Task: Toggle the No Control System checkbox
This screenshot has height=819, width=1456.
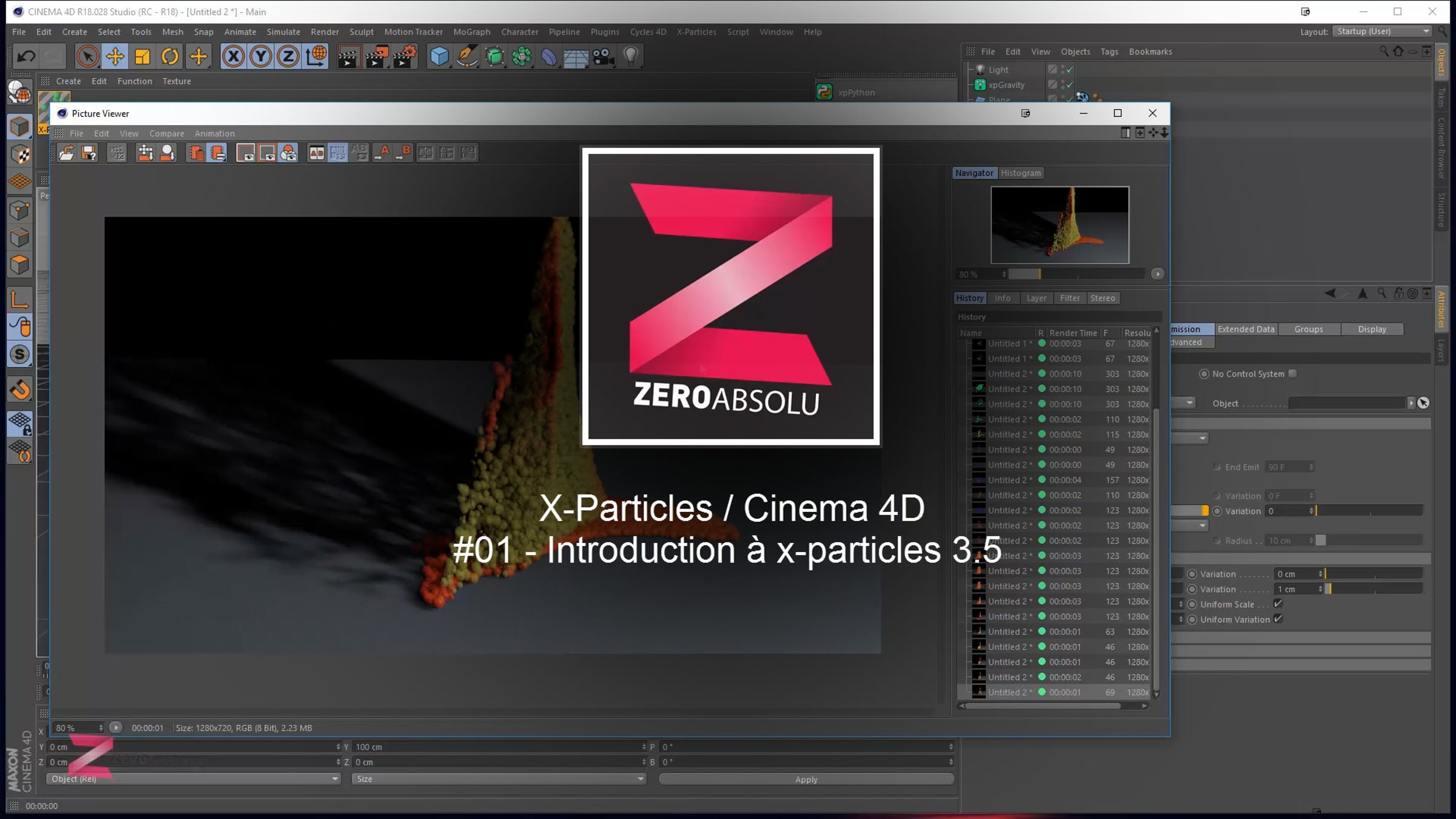Action: tap(1293, 374)
